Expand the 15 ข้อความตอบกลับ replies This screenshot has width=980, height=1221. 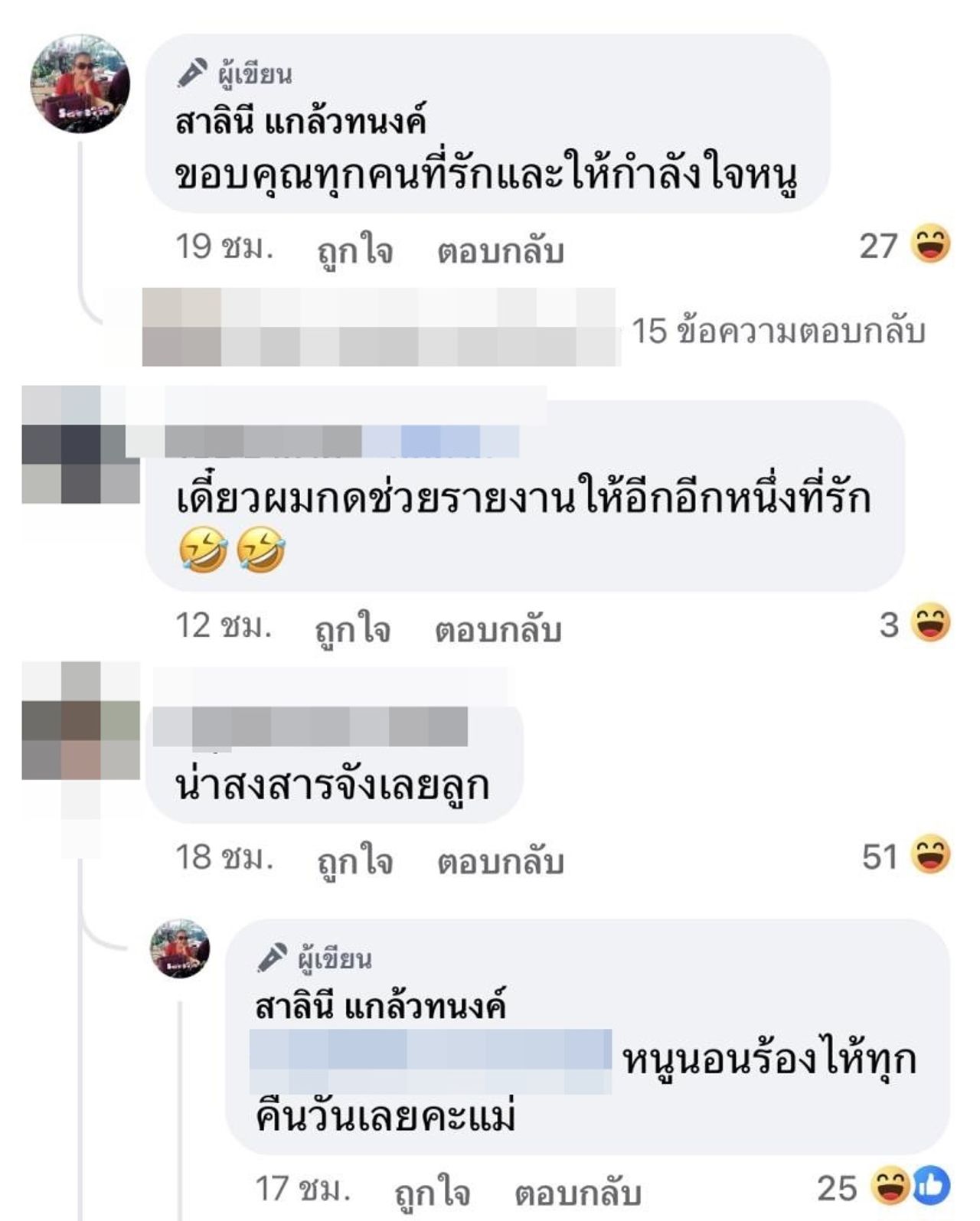pos(778,331)
